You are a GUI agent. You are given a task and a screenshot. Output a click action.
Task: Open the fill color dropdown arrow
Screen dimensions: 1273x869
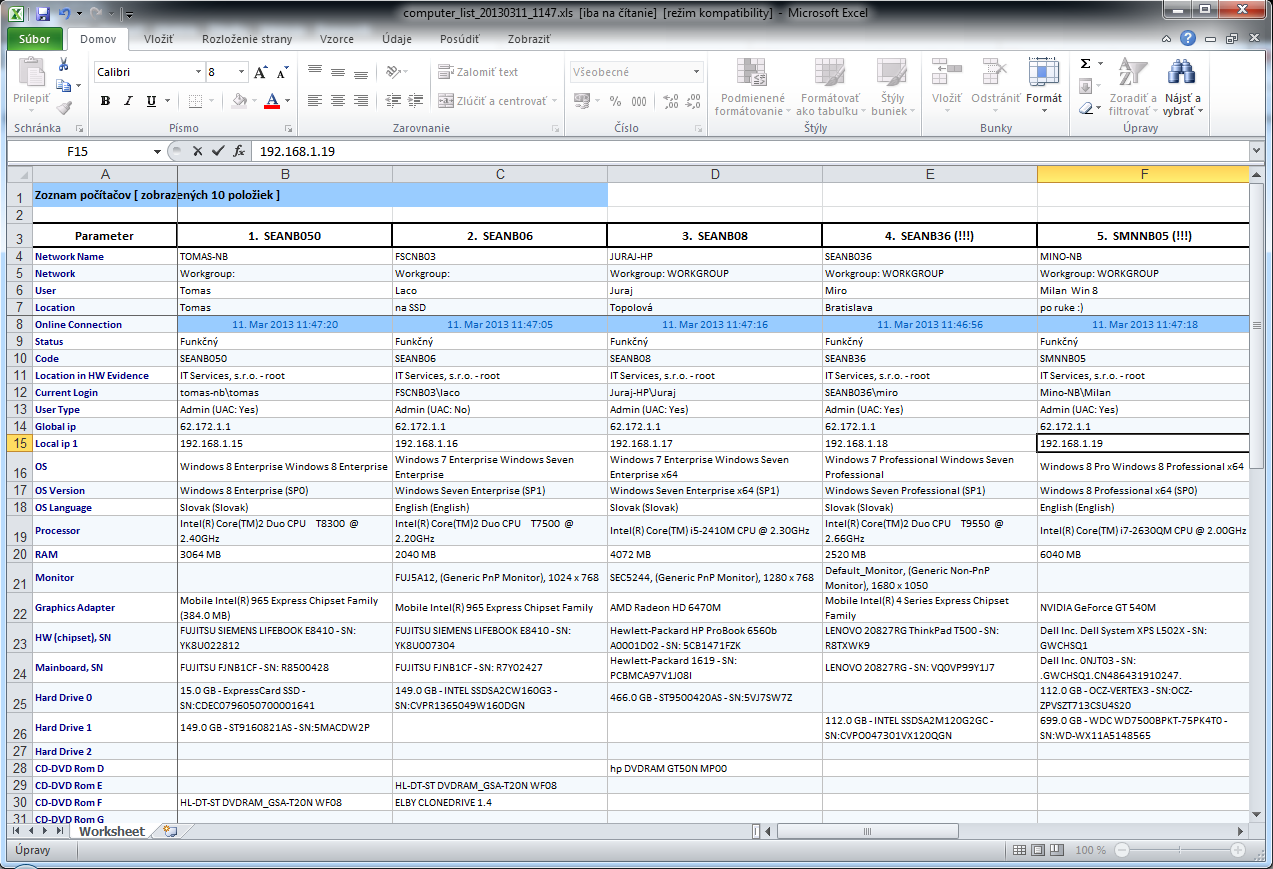254,101
